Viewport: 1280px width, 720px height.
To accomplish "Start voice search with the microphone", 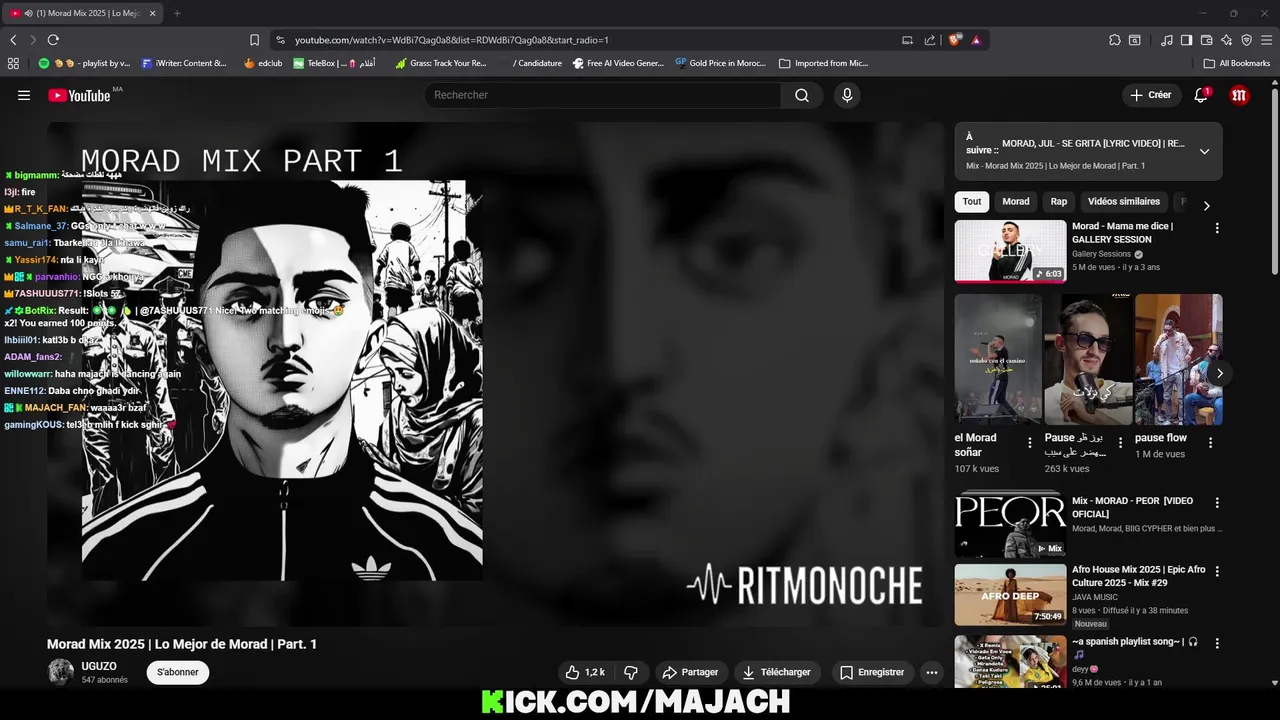I will pyautogui.click(x=847, y=95).
